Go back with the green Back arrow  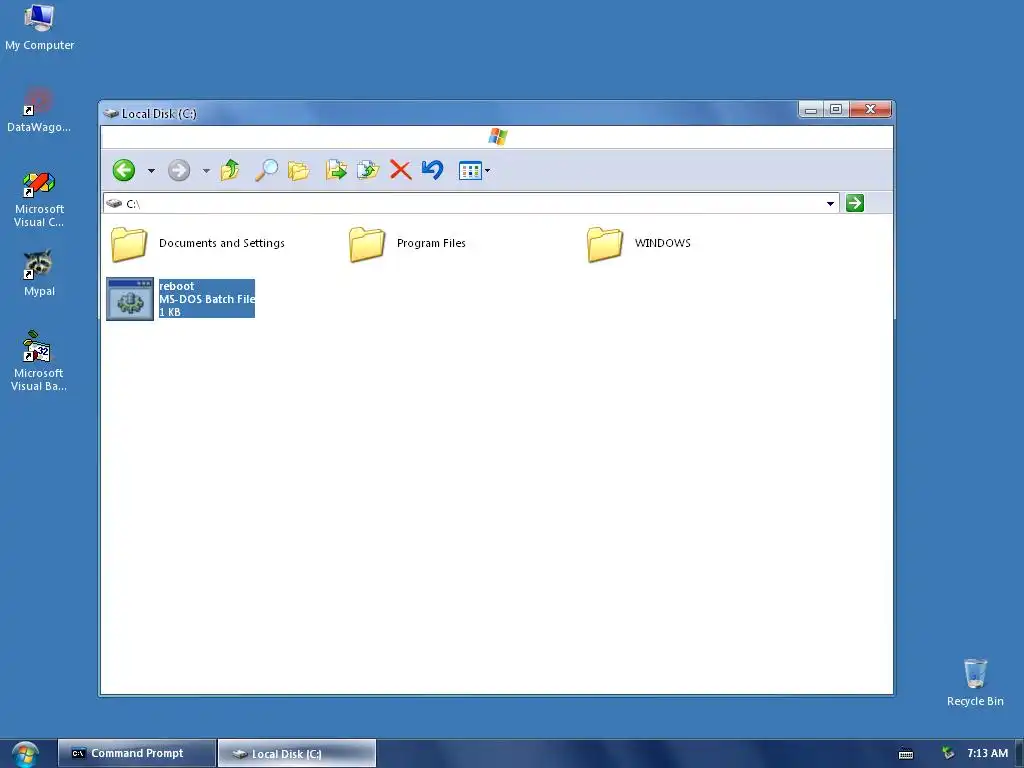123,170
